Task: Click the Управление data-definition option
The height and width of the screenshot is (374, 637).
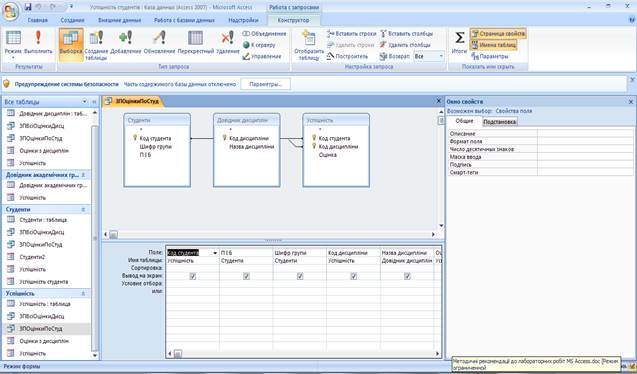Action: click(262, 56)
